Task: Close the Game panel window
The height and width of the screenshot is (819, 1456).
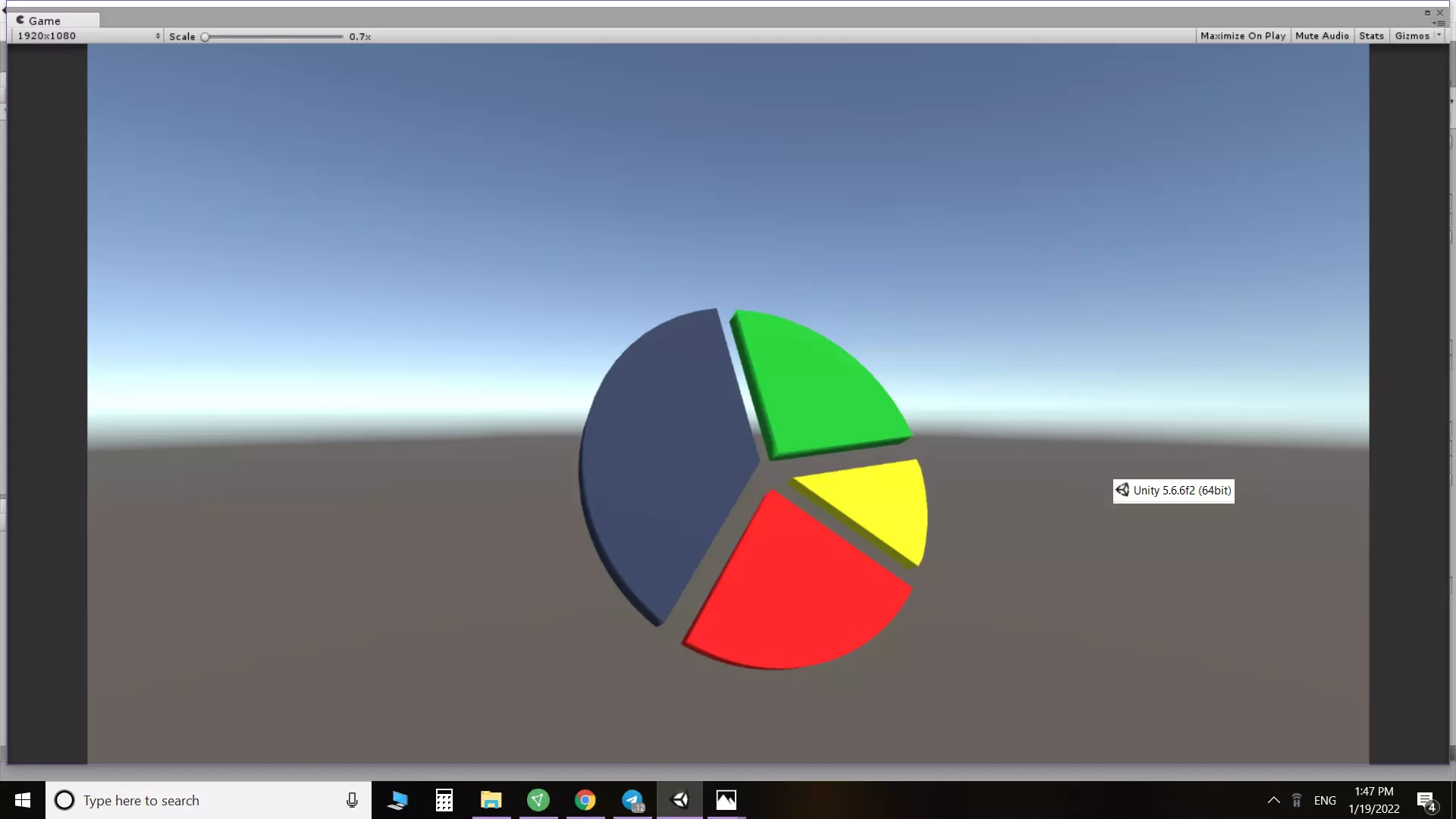Action: click(x=1440, y=13)
